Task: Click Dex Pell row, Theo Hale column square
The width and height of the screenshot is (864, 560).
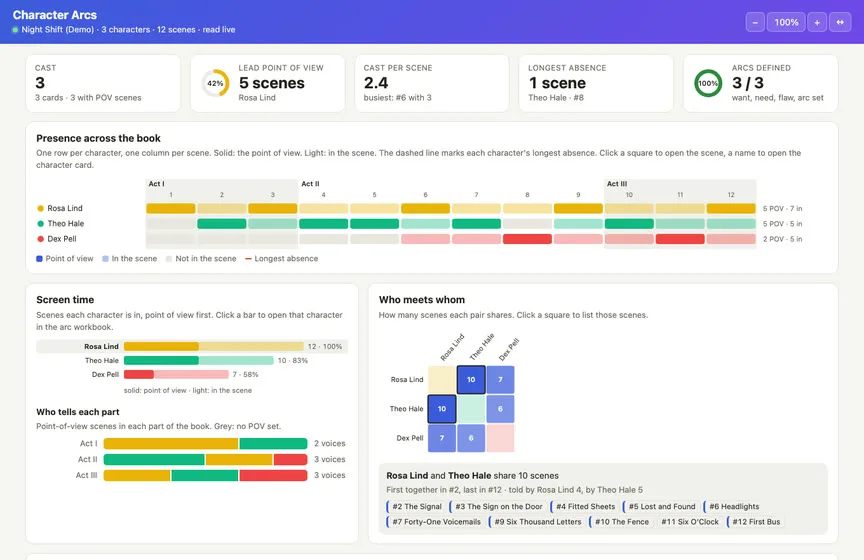Action: pyautogui.click(x=471, y=438)
